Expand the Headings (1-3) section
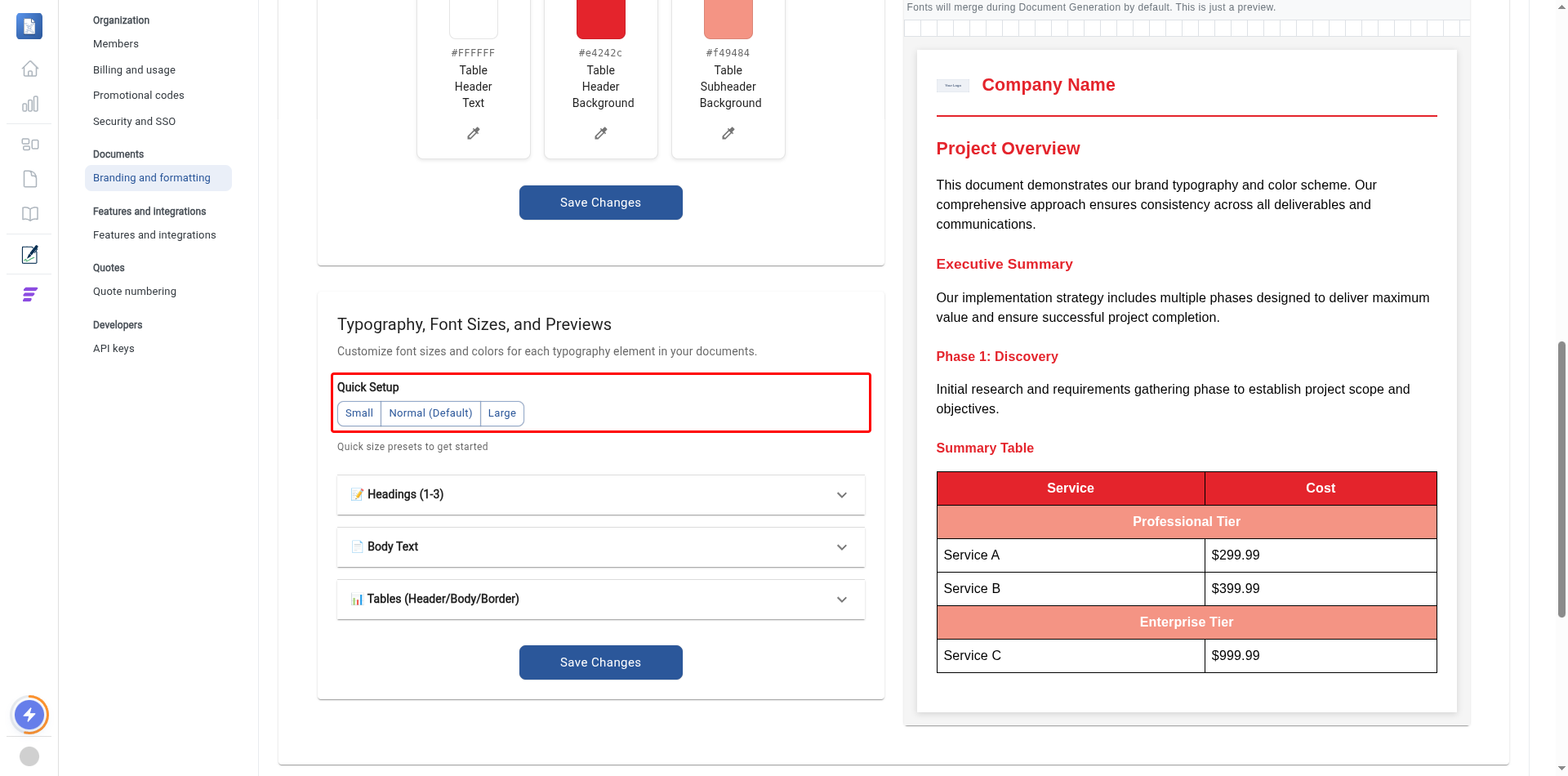Image resolution: width=1568 pixels, height=776 pixels. coord(601,495)
